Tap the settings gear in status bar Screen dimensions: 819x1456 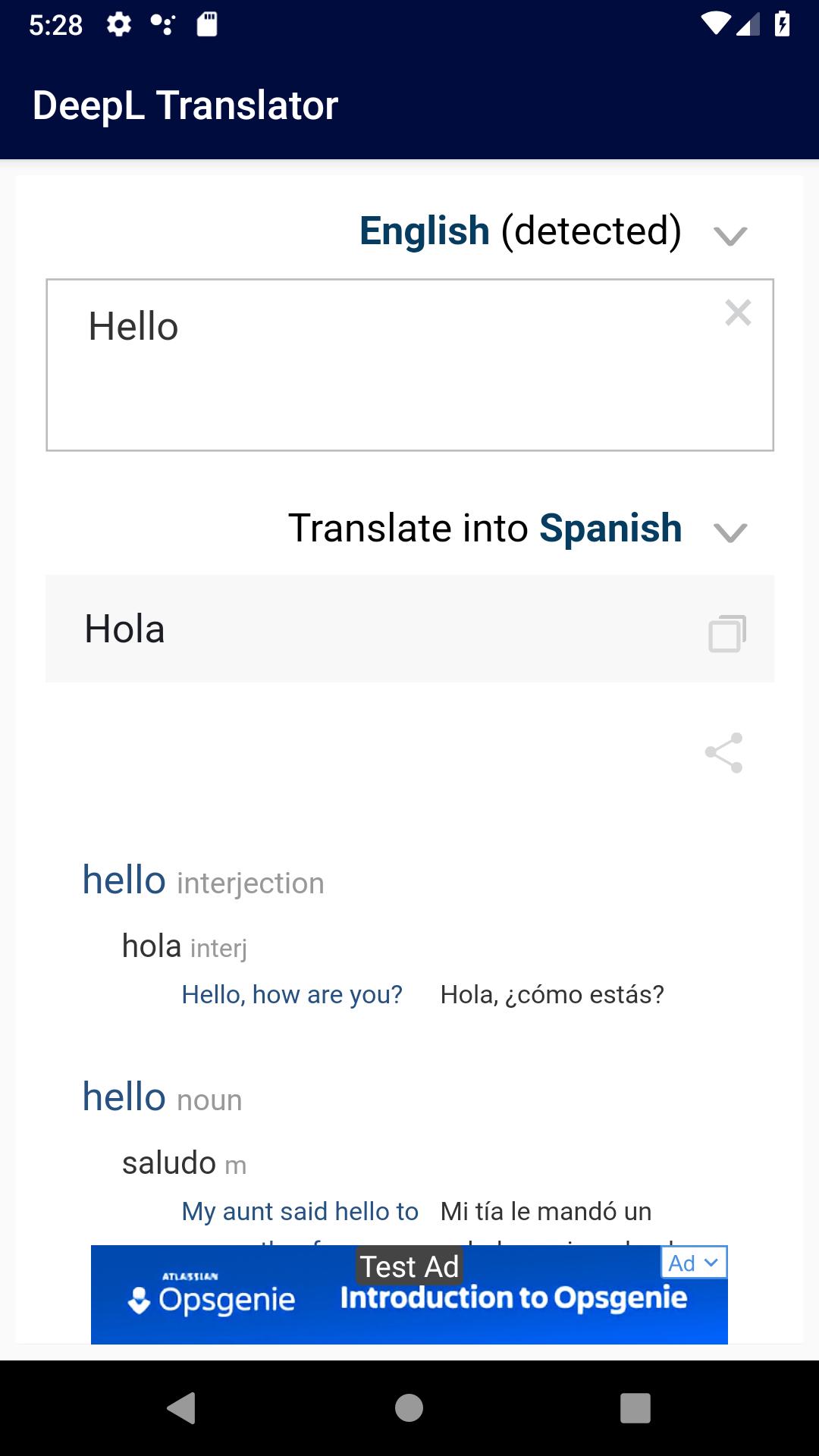coord(118,25)
